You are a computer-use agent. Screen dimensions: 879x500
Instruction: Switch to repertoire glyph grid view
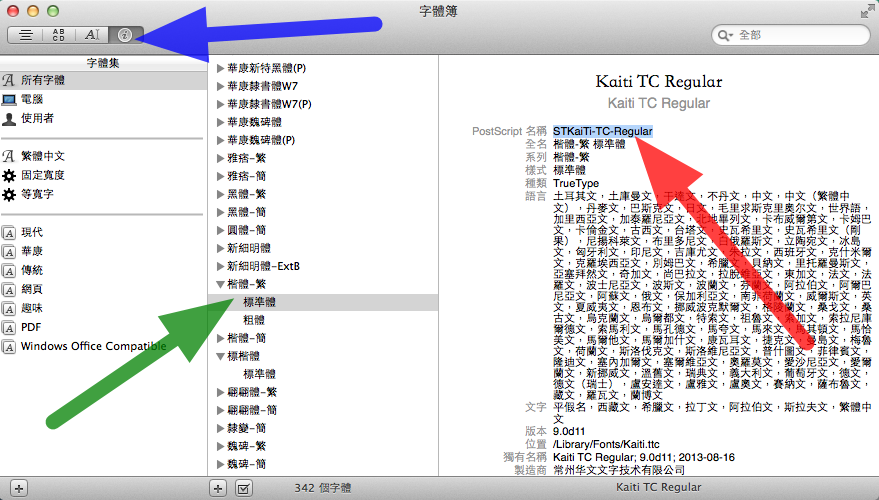[58, 35]
